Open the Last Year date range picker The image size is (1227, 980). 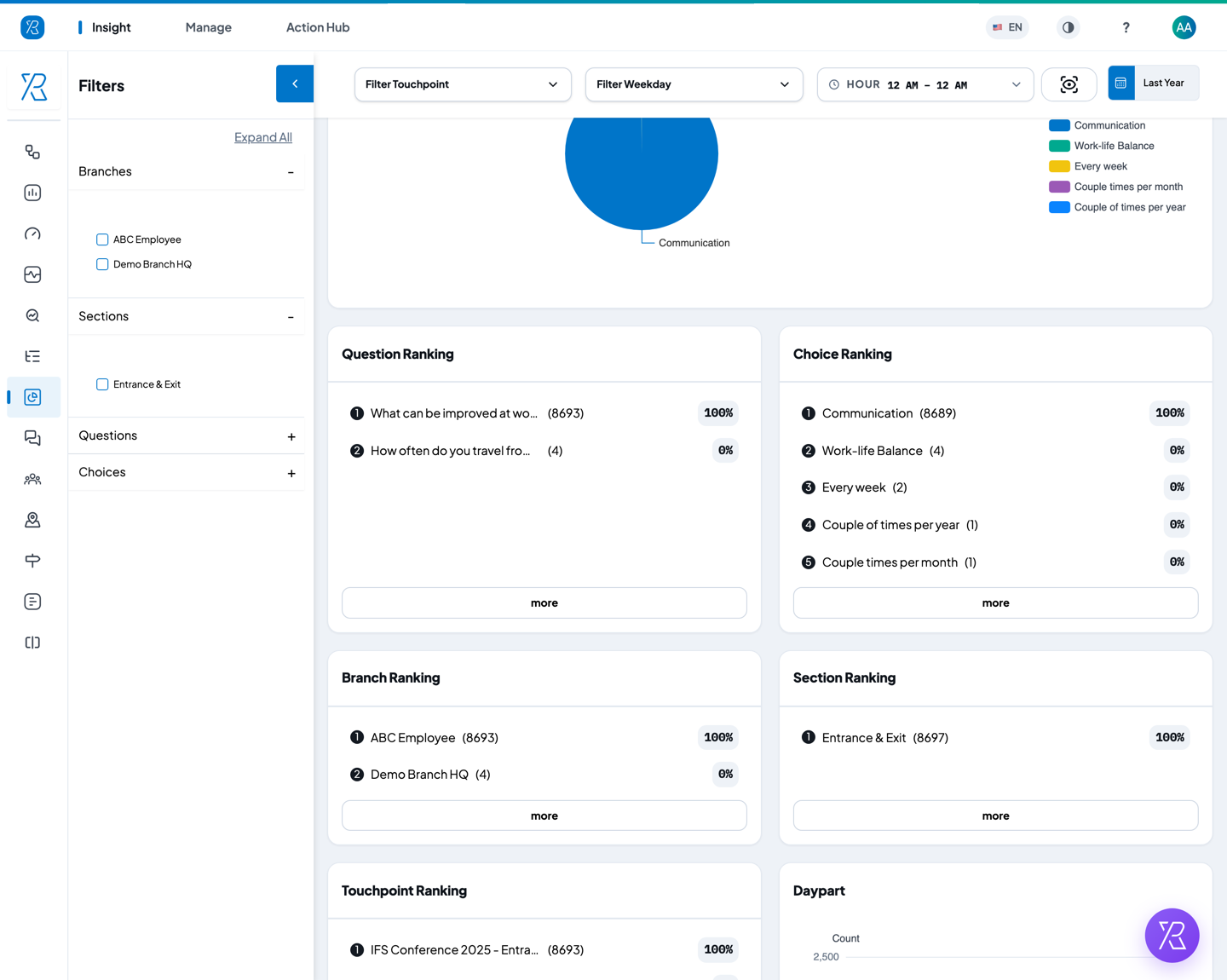click(x=1154, y=83)
